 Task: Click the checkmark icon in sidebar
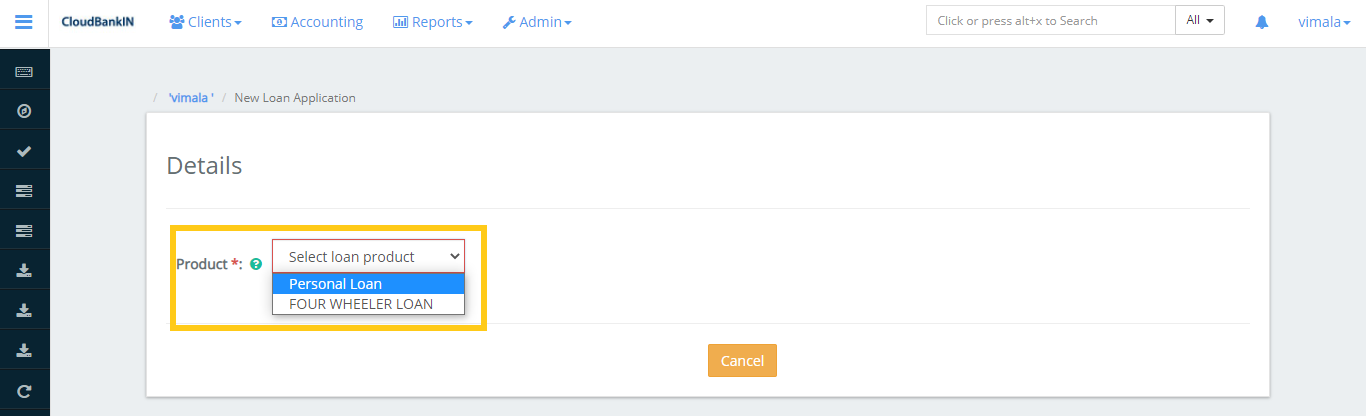24,151
